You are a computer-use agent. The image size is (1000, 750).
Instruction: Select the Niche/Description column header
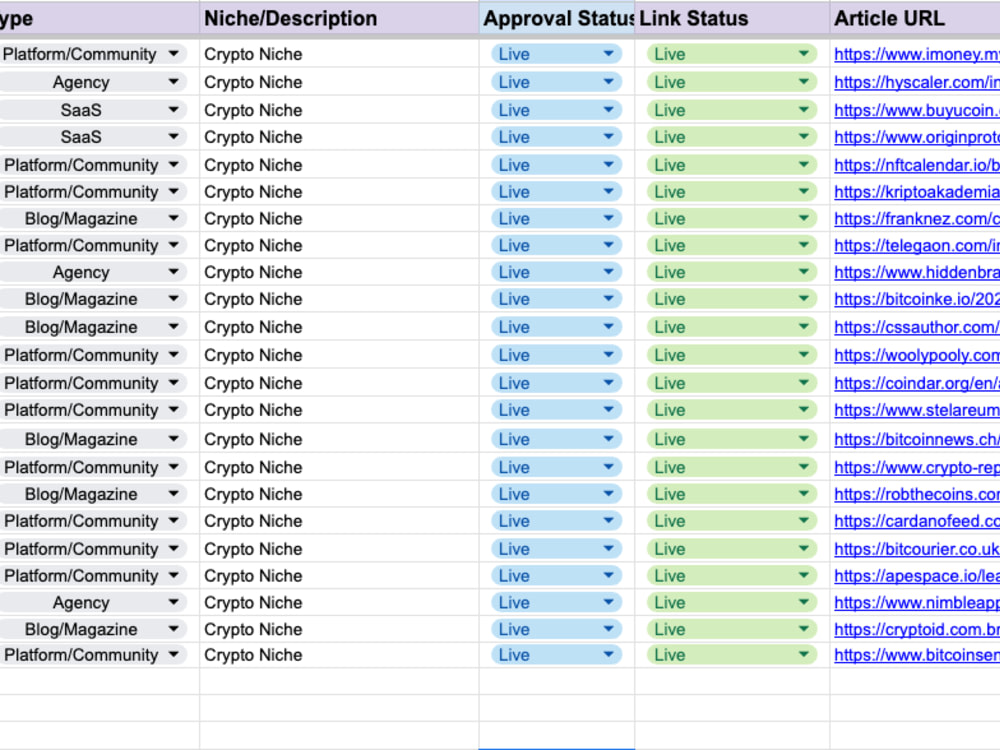pyautogui.click(x=339, y=18)
